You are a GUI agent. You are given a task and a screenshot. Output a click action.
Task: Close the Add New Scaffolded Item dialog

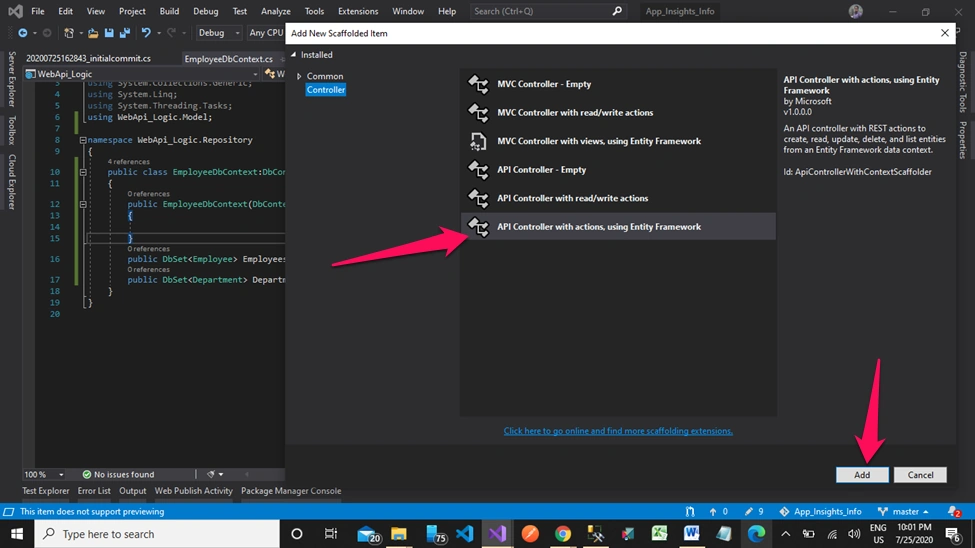click(945, 33)
